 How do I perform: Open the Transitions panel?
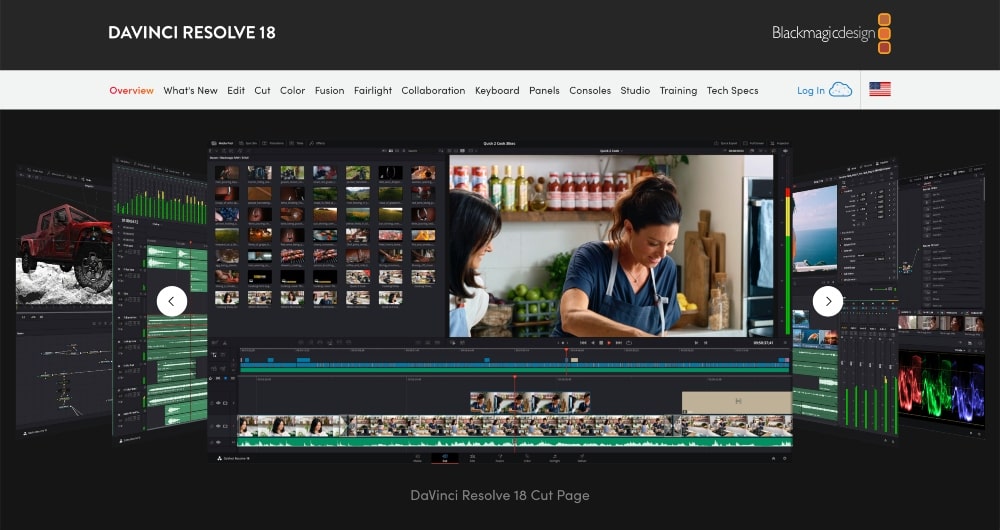click(274, 143)
